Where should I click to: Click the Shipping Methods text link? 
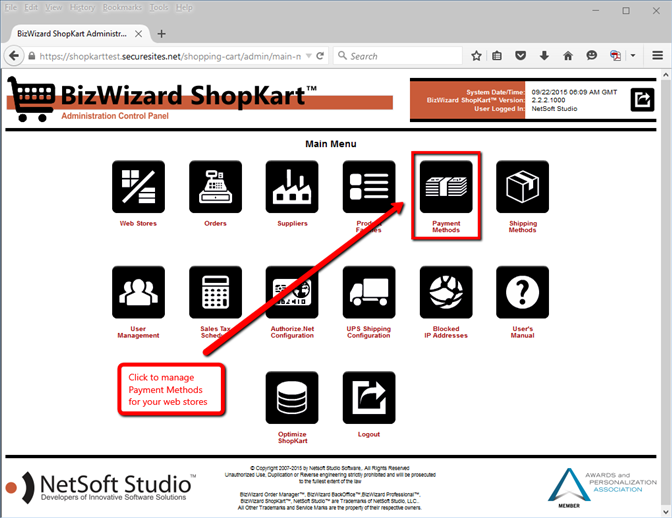coord(522,227)
